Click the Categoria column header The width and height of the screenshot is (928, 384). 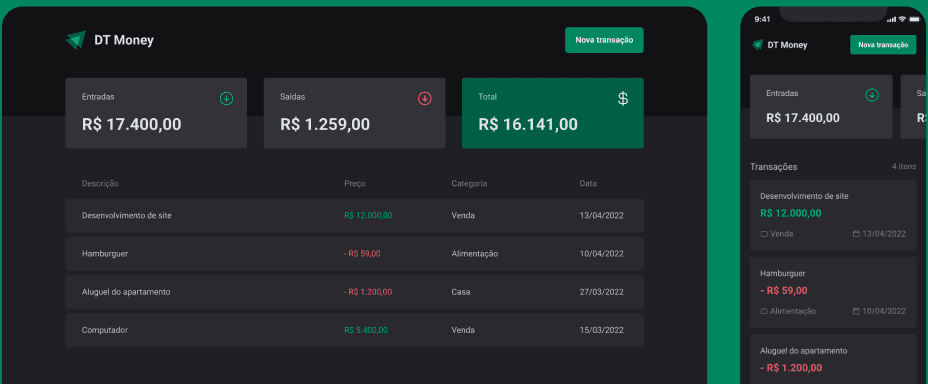(x=469, y=184)
